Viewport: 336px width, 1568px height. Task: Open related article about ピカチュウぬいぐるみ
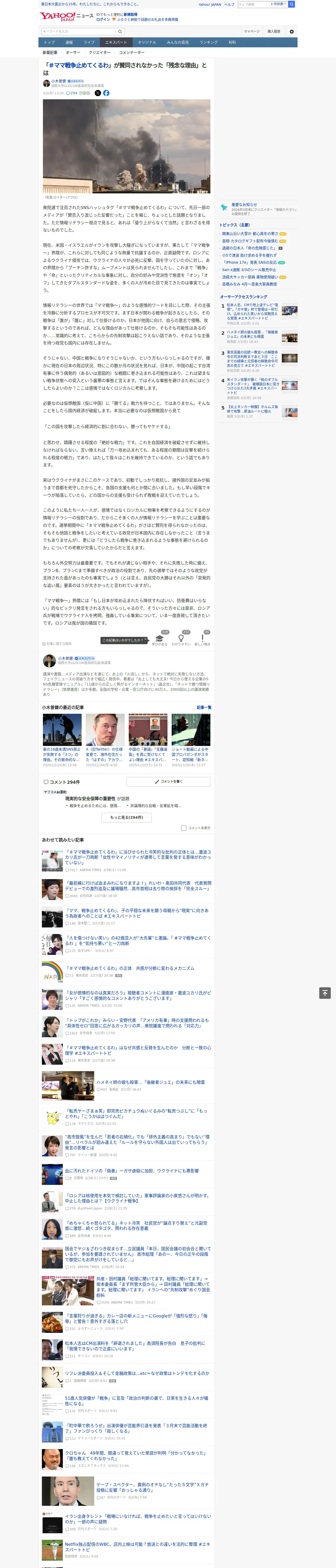(x=137, y=1114)
